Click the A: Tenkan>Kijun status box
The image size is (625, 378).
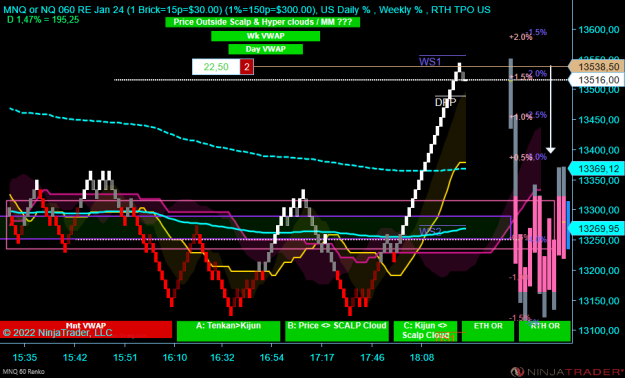pos(228,331)
